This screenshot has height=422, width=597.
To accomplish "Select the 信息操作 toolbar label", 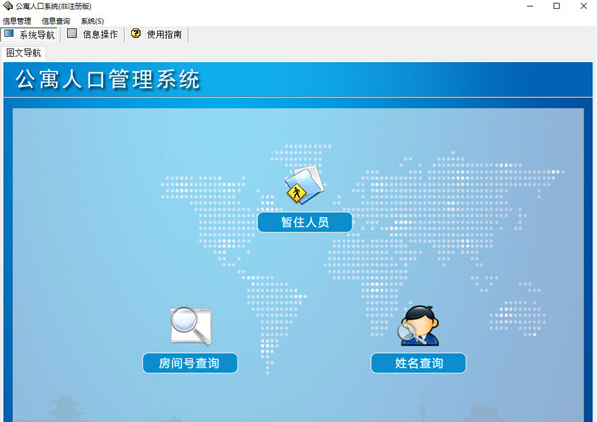I will 101,34.
